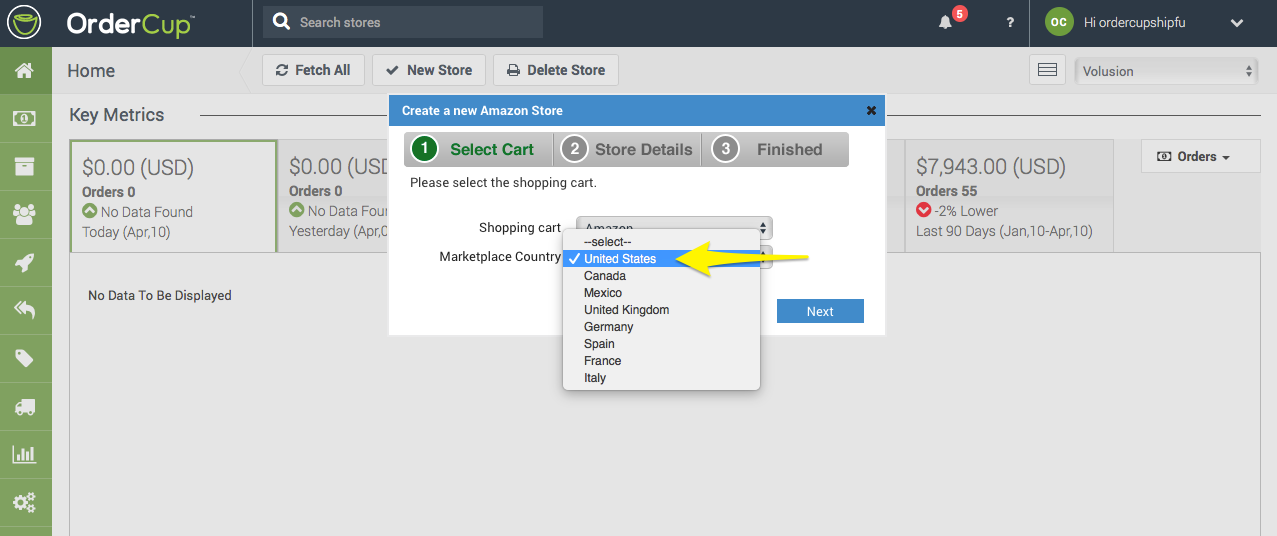Choose --select-- in the country list

[x=662, y=242]
